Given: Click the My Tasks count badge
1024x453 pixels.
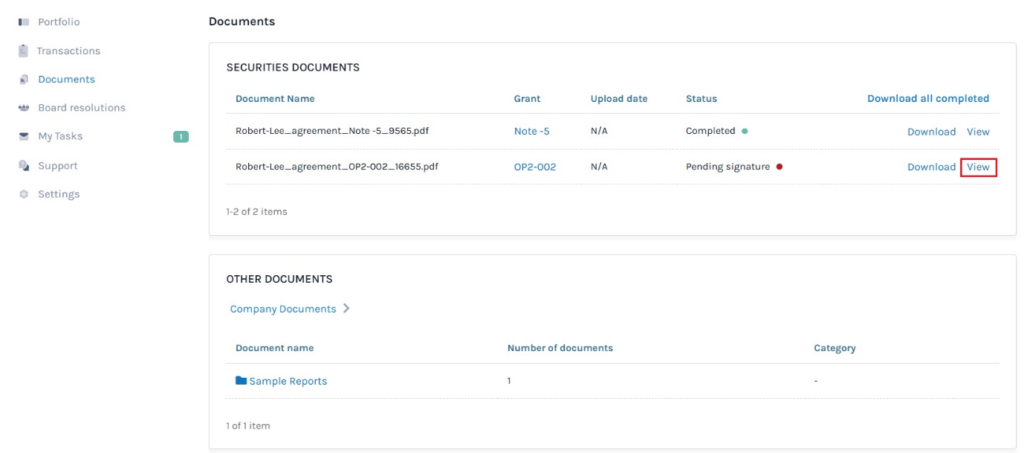Looking at the screenshot, I should pyautogui.click(x=181, y=137).
